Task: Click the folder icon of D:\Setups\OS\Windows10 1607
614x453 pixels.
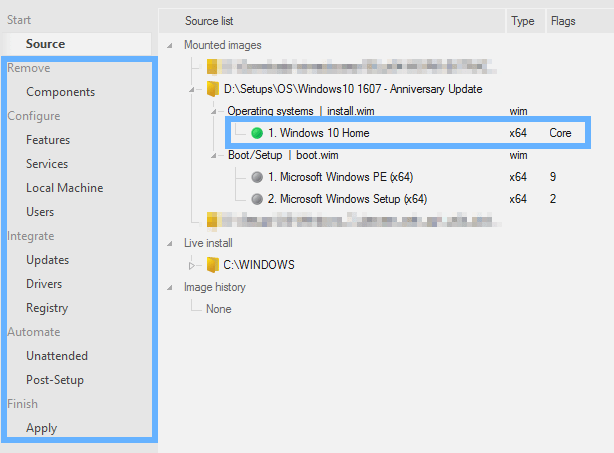Action: [213, 89]
